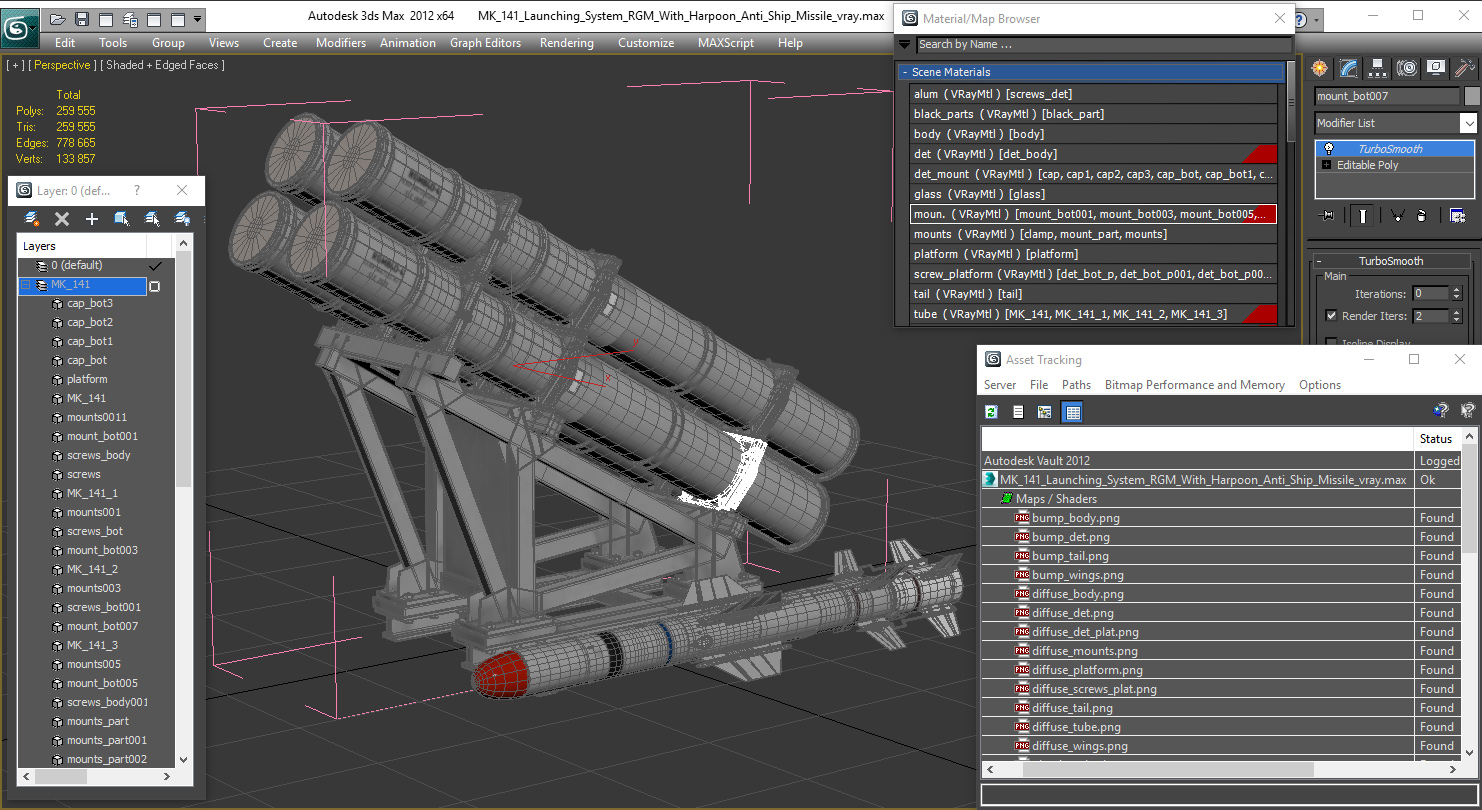The height and width of the screenshot is (810, 1482).
Task: Click Highlight Selected Objects' Layers icon
Action: [152, 219]
